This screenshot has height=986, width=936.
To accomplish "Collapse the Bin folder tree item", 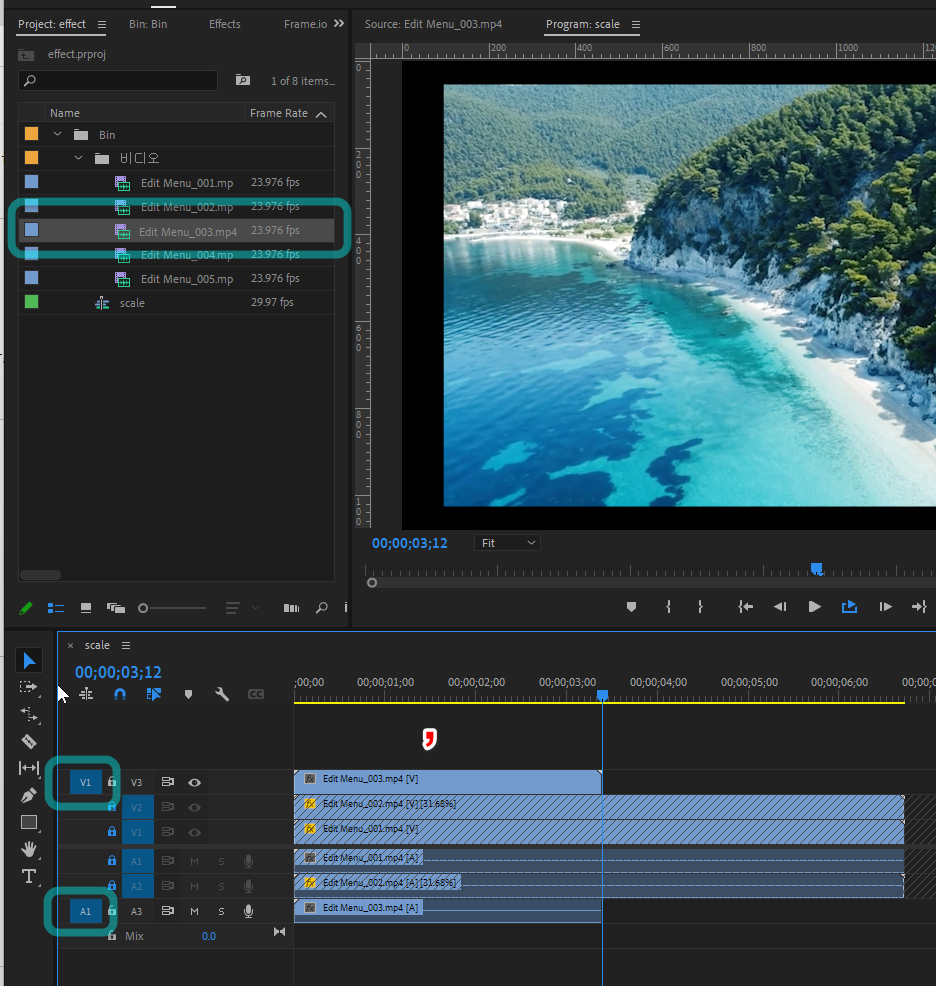I will point(58,134).
